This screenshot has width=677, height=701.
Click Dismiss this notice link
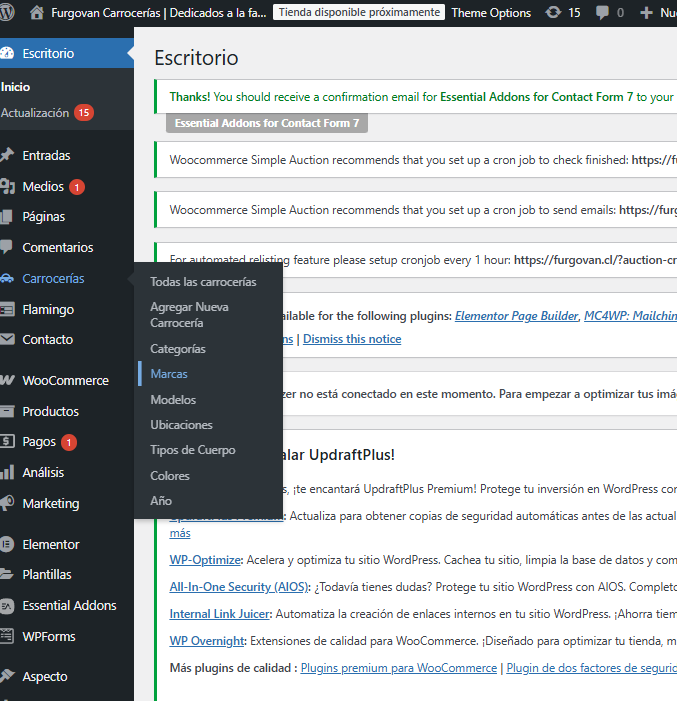click(352, 339)
